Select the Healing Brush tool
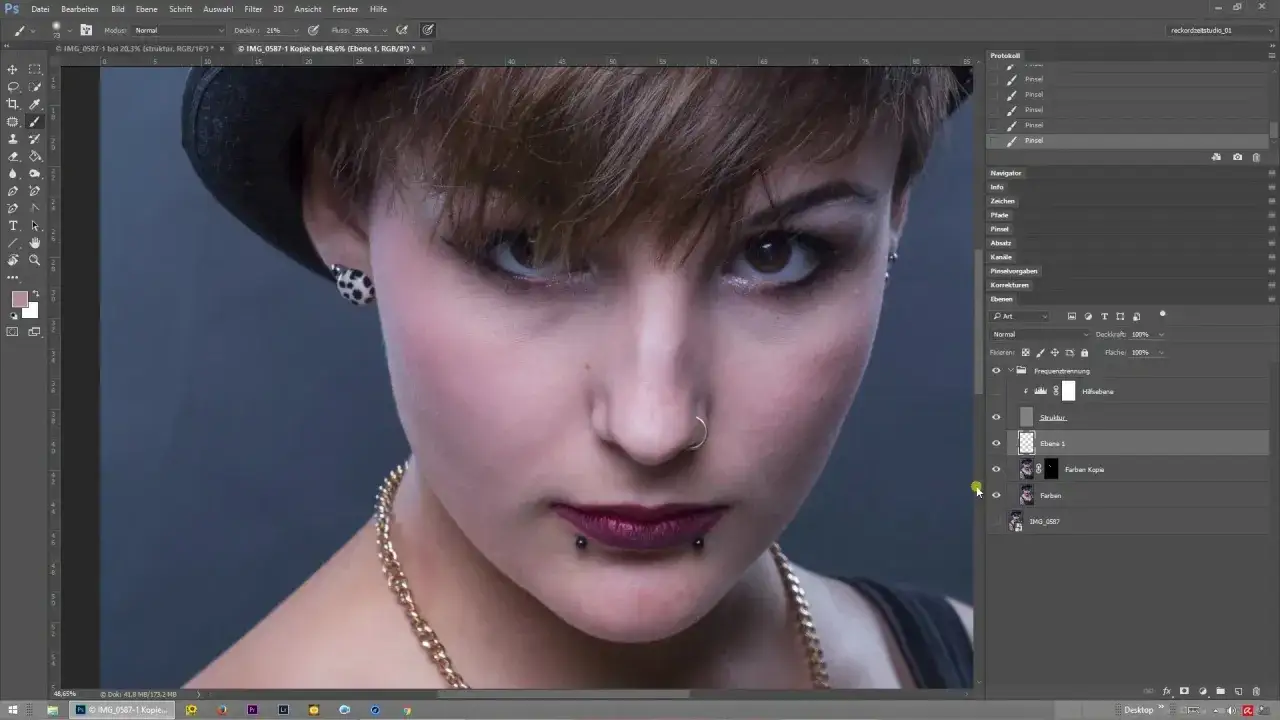 click(x=13, y=122)
